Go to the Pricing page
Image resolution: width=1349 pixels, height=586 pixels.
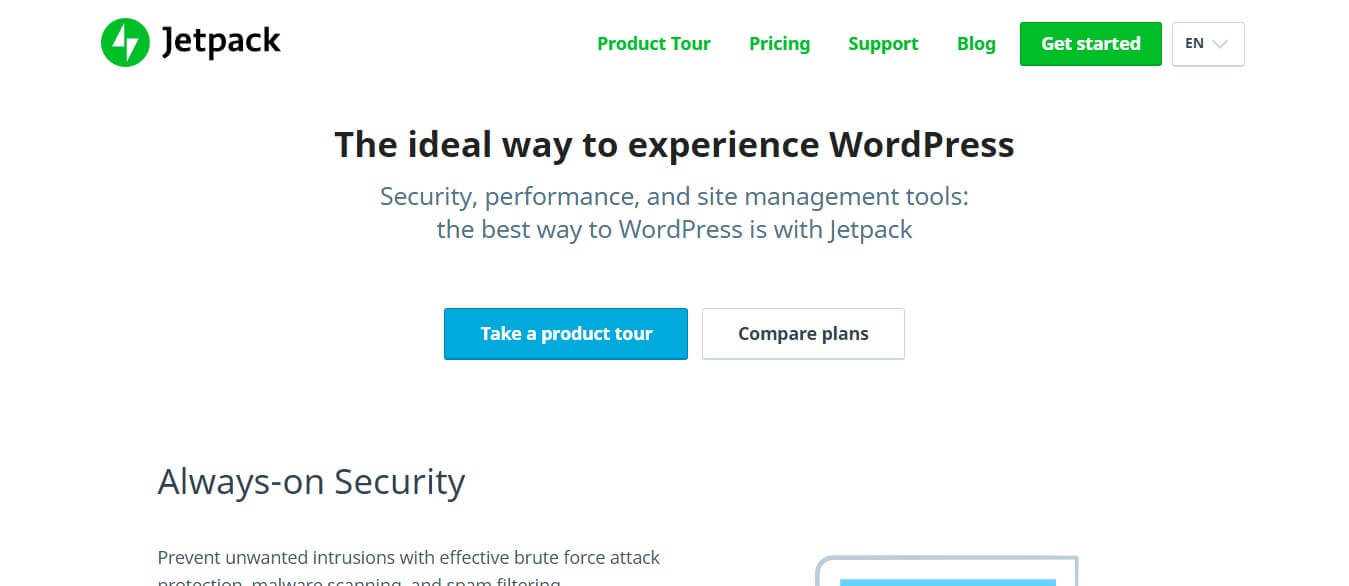[779, 44]
